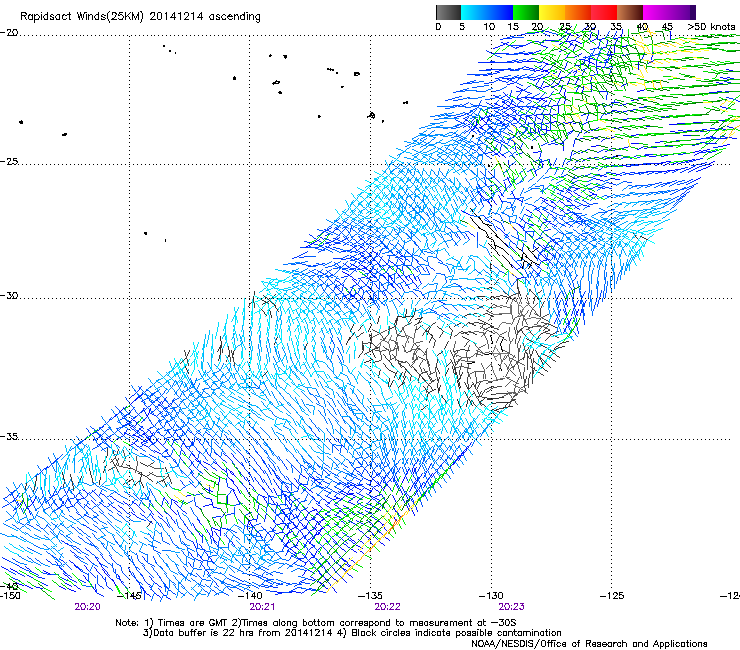Screen dimensions: 740x650
Task: Click the orange 25-30 knots color band
Action: click(x=578, y=12)
